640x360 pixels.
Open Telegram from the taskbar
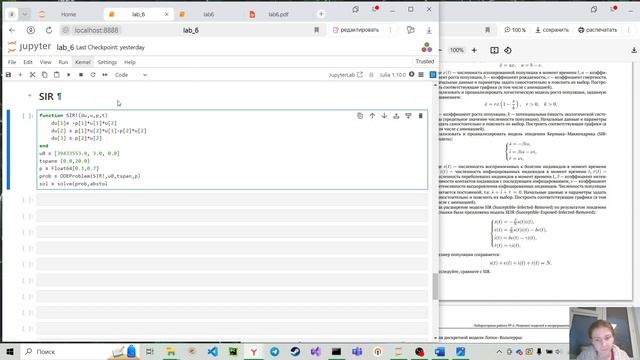tap(274, 351)
